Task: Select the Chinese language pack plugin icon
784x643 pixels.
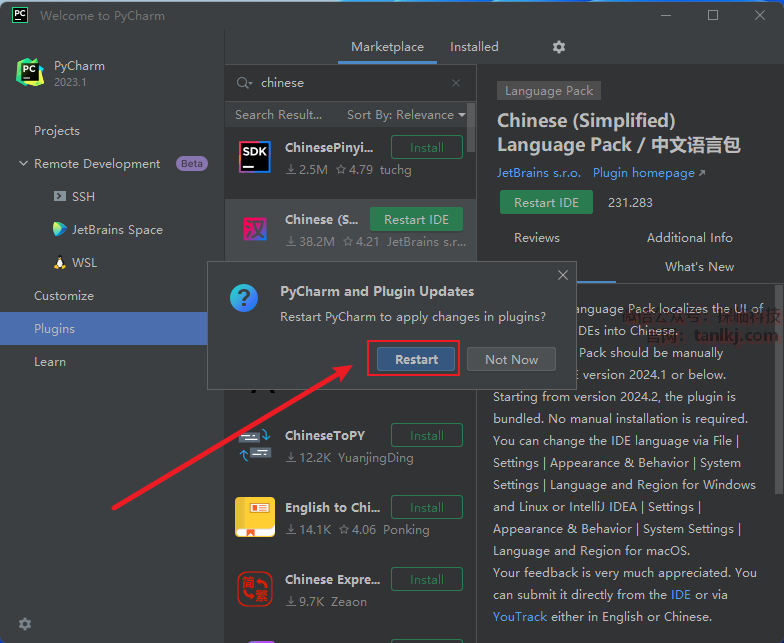Action: (254, 230)
